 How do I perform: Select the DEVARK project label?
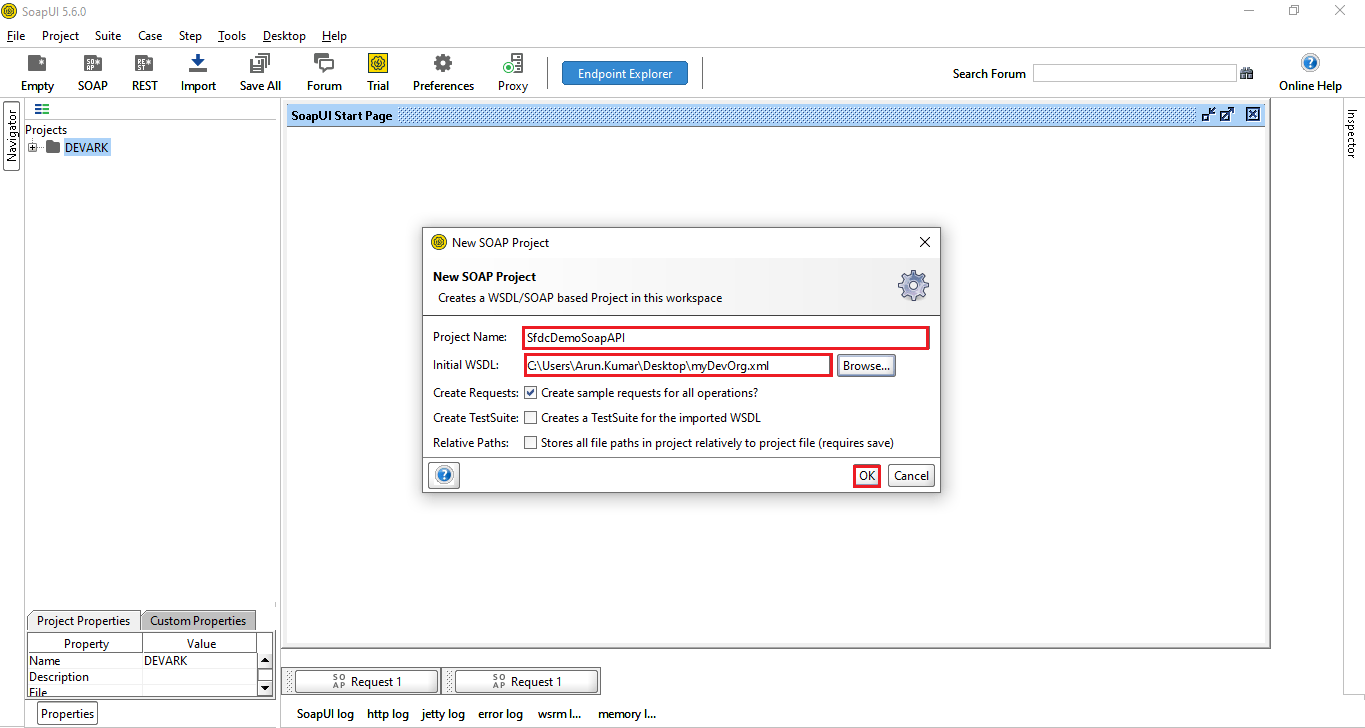(87, 148)
